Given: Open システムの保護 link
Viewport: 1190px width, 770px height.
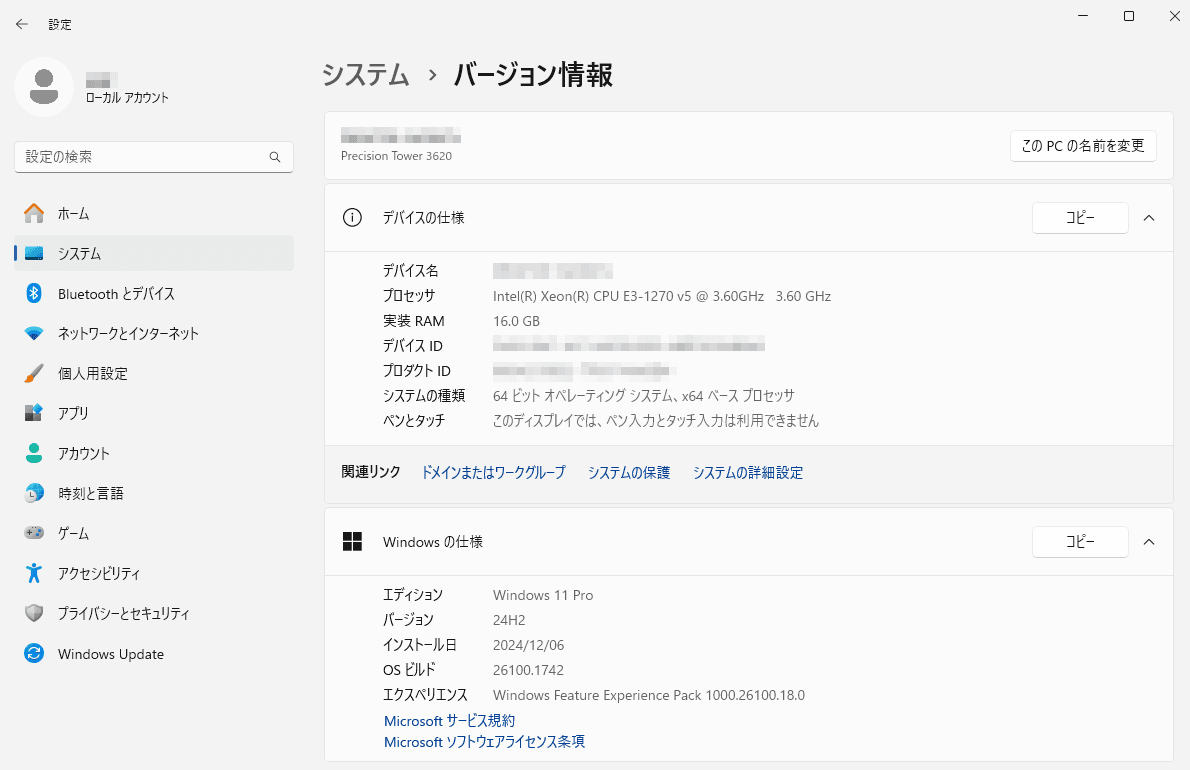Looking at the screenshot, I should (x=629, y=473).
